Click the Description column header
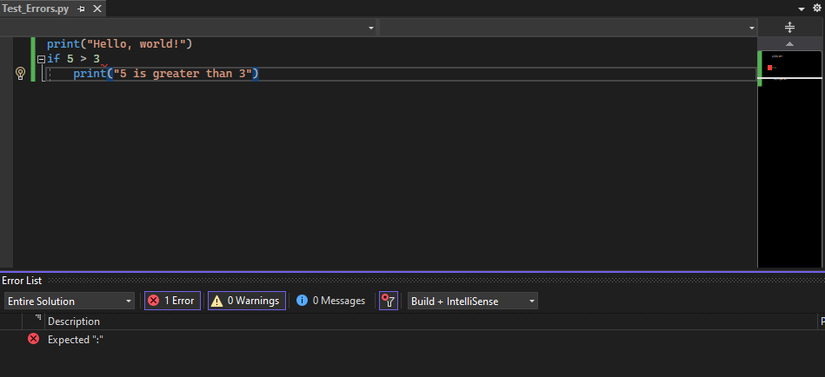The height and width of the screenshot is (377, 825). [x=74, y=321]
